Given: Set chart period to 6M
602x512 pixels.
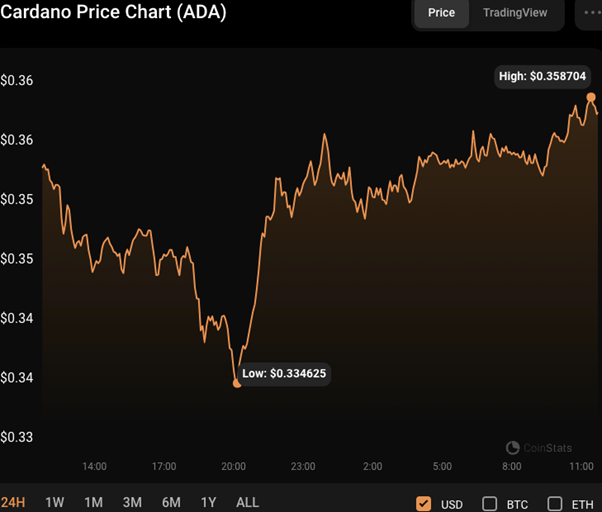Looking at the screenshot, I should pos(171,502).
